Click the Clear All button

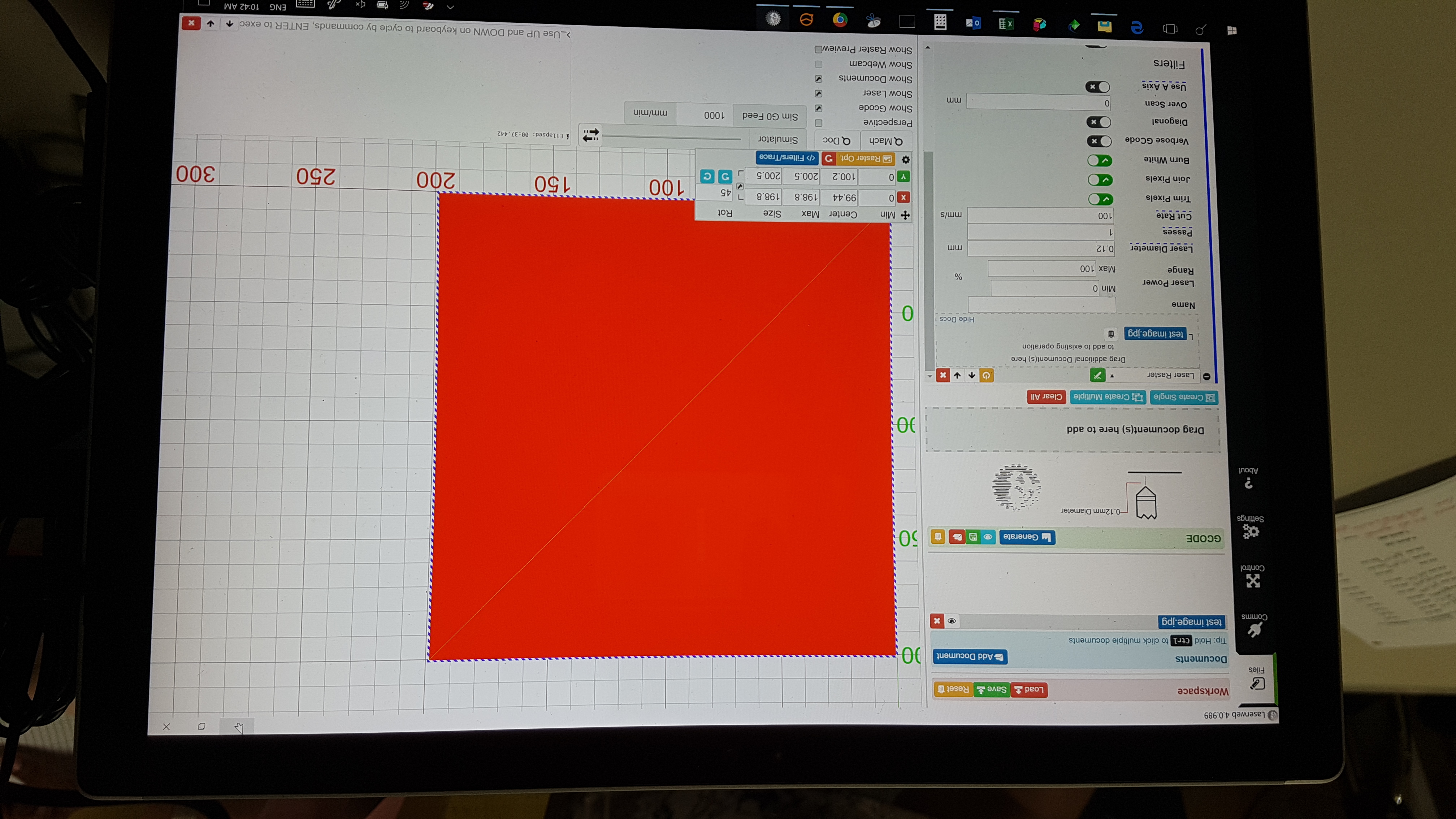pos(1046,397)
